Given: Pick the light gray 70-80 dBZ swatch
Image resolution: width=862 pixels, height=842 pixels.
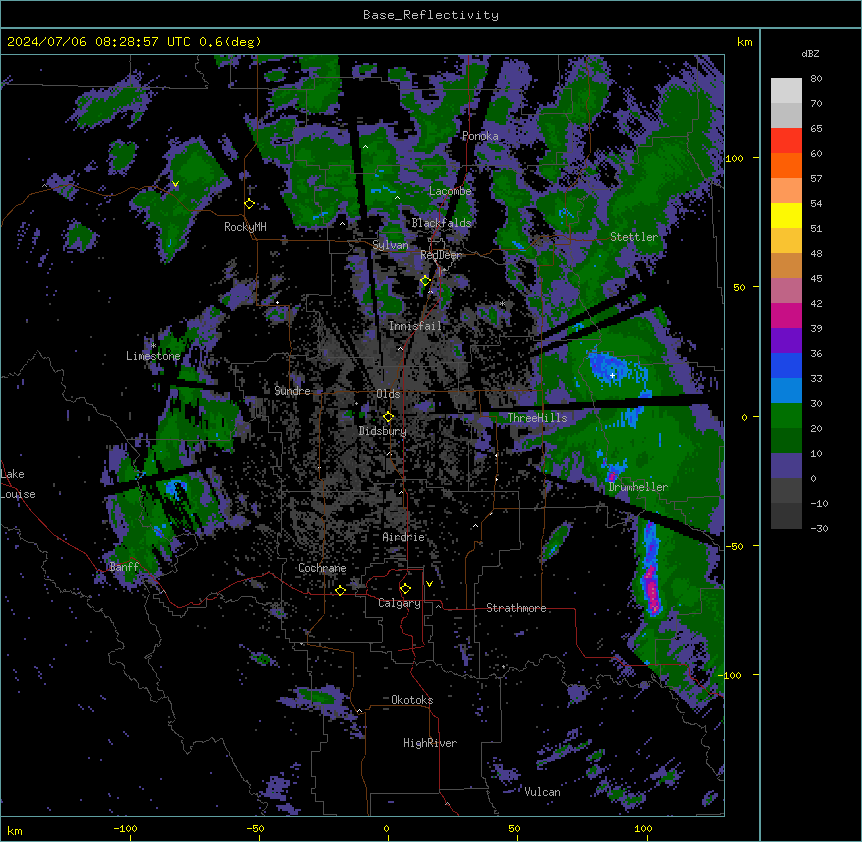Looking at the screenshot, I should tap(786, 91).
